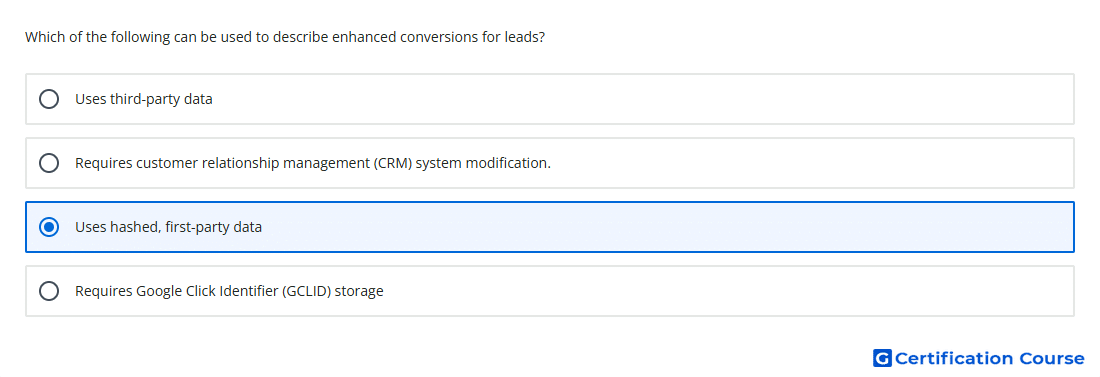Select the 'Uses third-party data' radio button
Viewport: 1100px width, 377px height.
[49, 99]
